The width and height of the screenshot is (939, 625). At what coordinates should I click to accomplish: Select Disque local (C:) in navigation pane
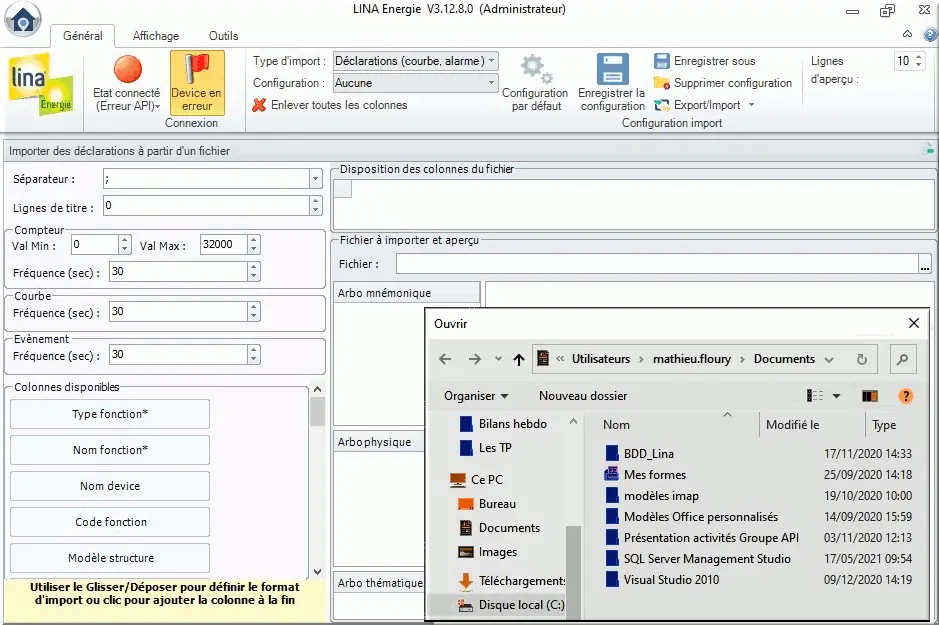511,605
